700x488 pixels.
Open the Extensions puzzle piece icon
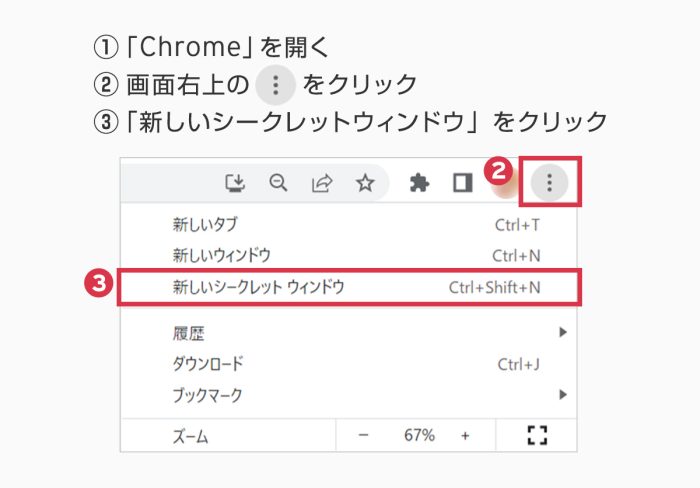[420, 183]
